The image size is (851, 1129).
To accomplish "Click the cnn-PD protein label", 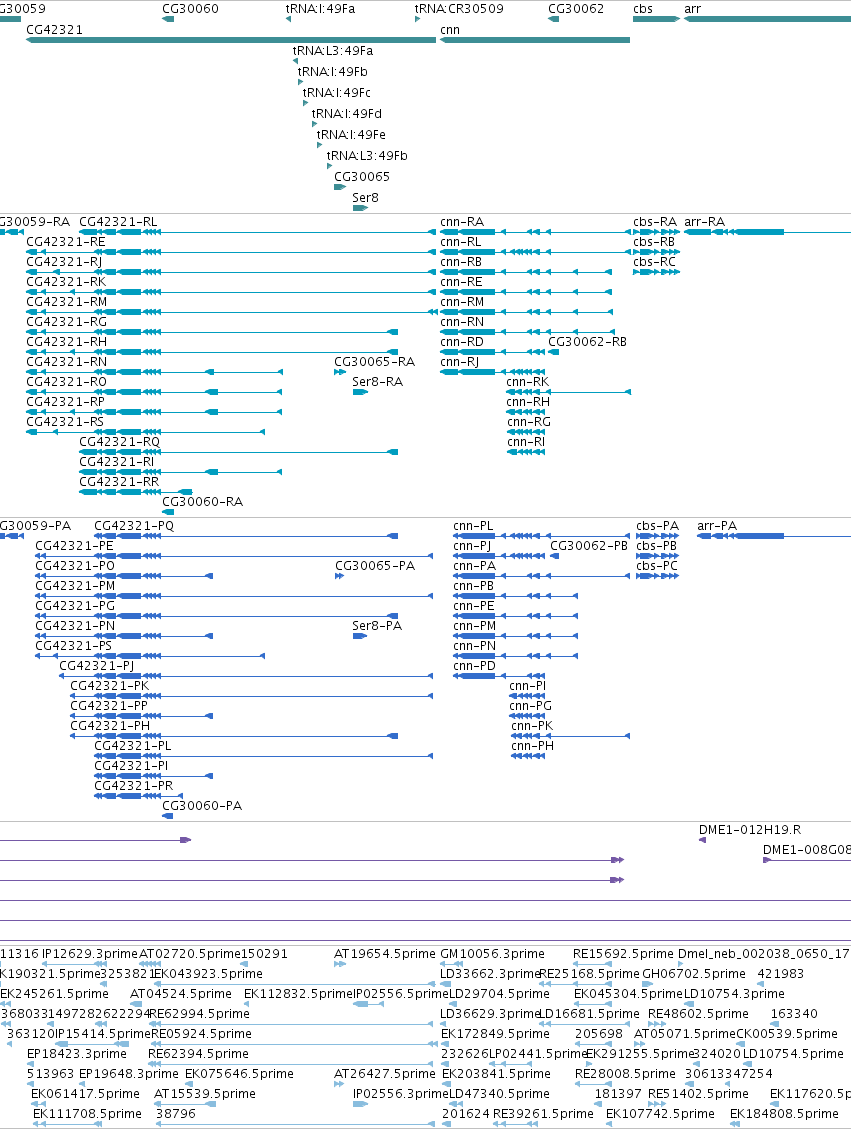I will click(474, 665).
